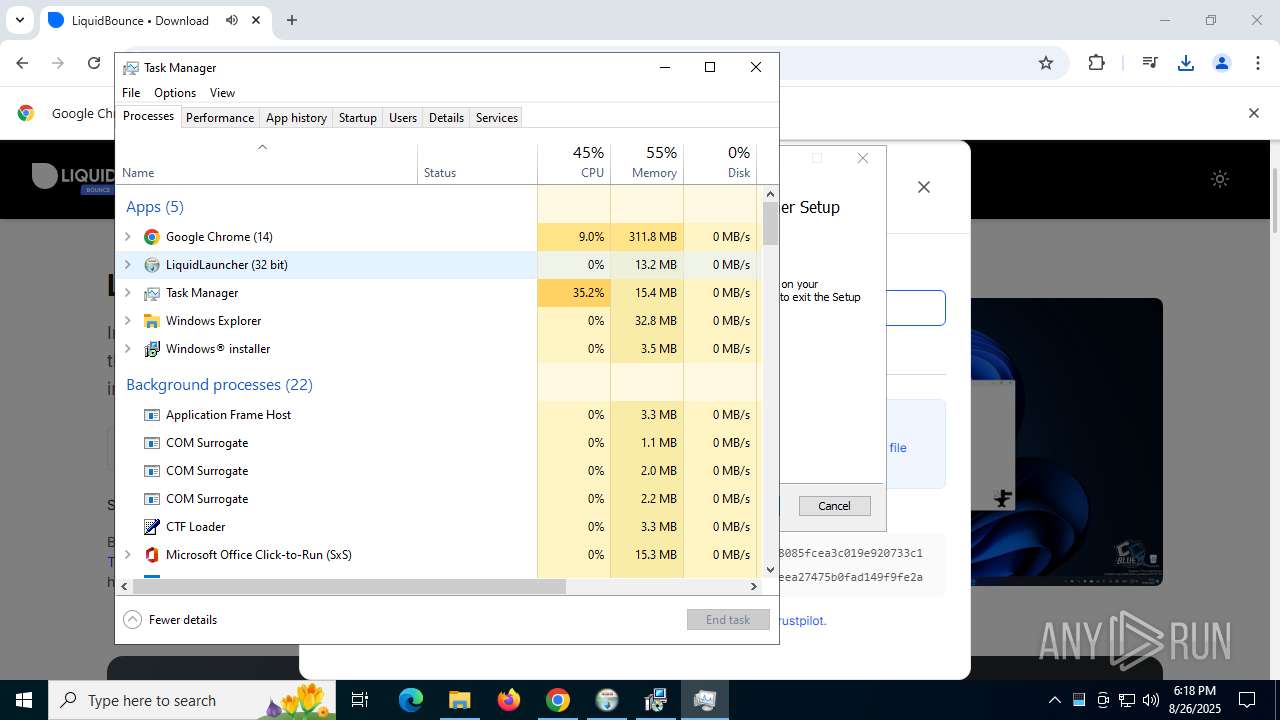The height and width of the screenshot is (720, 1280).
Task: Open Chrome profile avatar
Action: point(1222,63)
